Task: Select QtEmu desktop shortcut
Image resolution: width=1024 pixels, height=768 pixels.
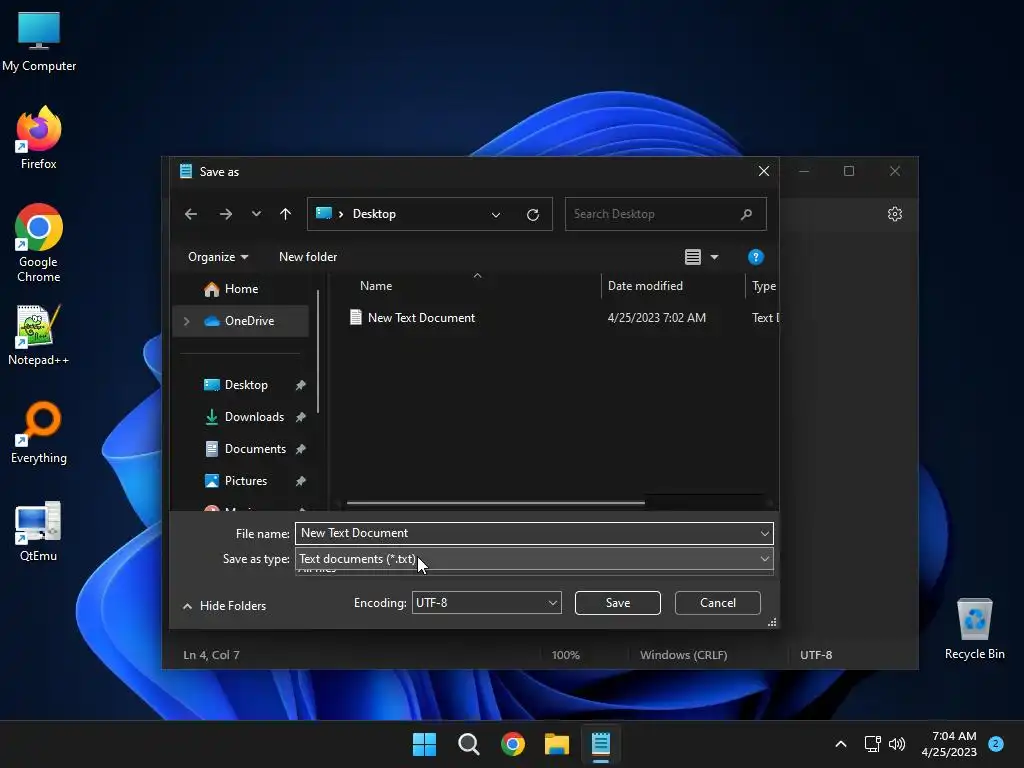Action: (x=39, y=531)
